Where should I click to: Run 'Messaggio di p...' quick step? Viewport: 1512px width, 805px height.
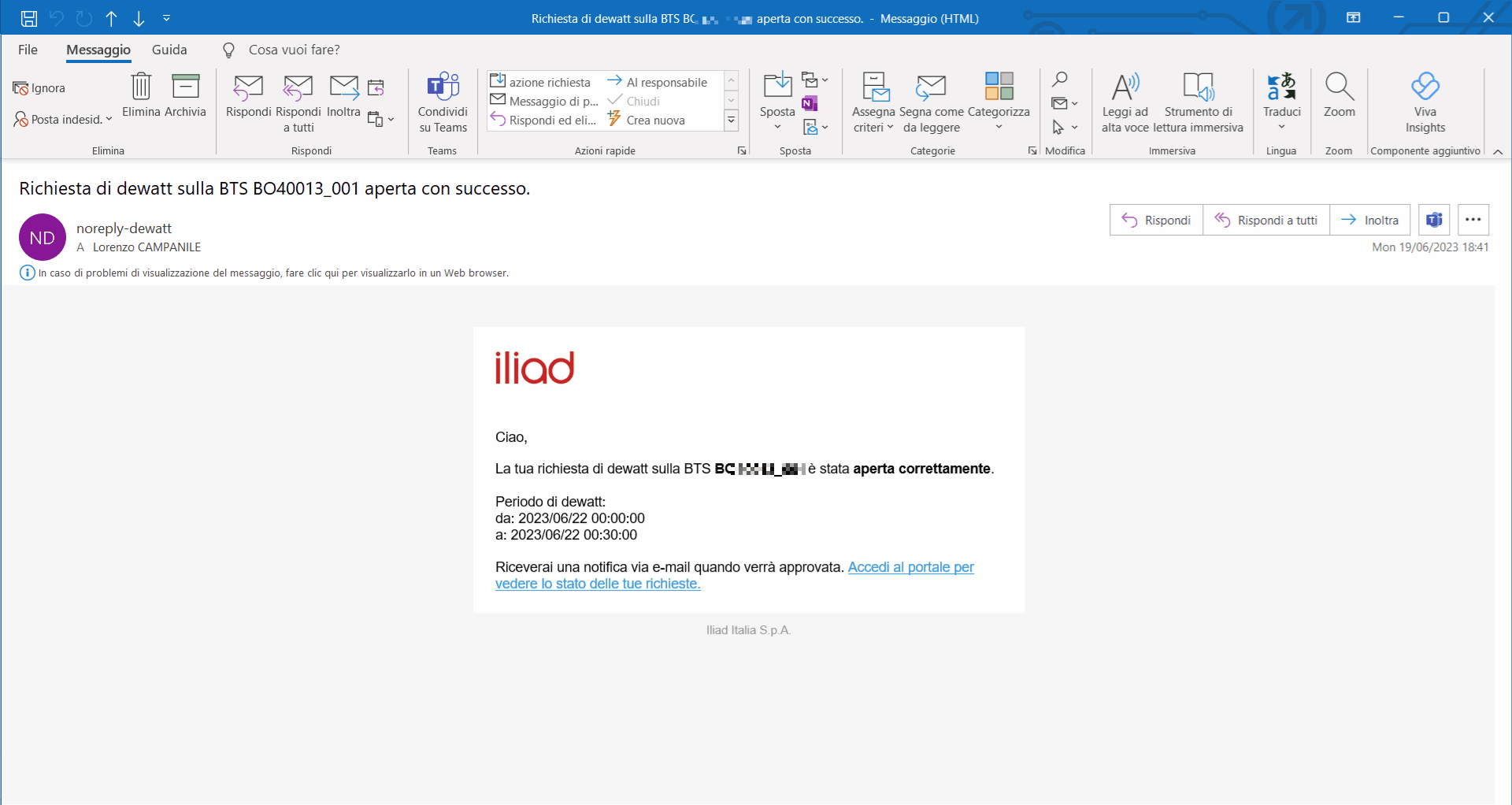click(x=544, y=101)
